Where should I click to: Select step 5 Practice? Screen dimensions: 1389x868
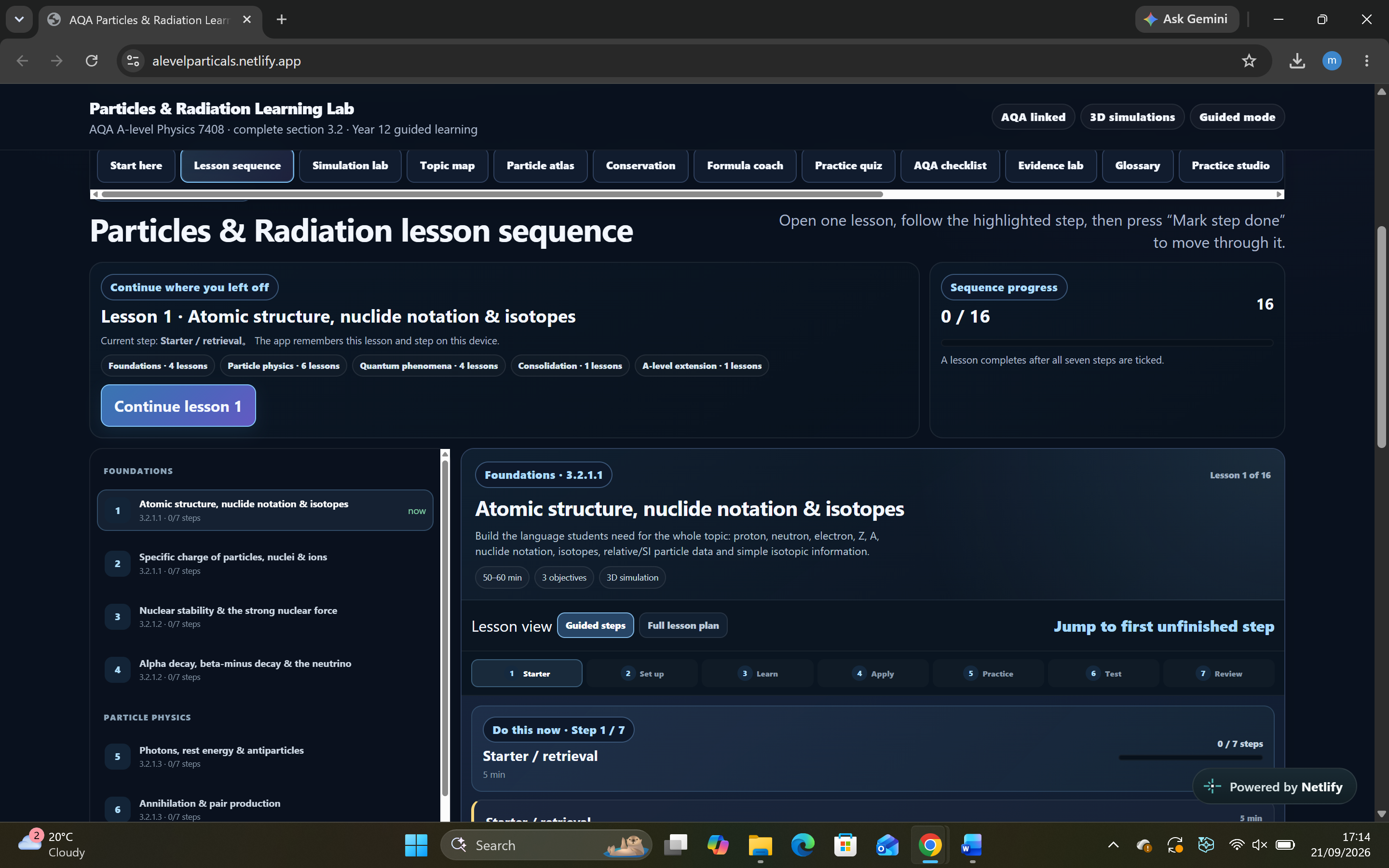click(988, 673)
